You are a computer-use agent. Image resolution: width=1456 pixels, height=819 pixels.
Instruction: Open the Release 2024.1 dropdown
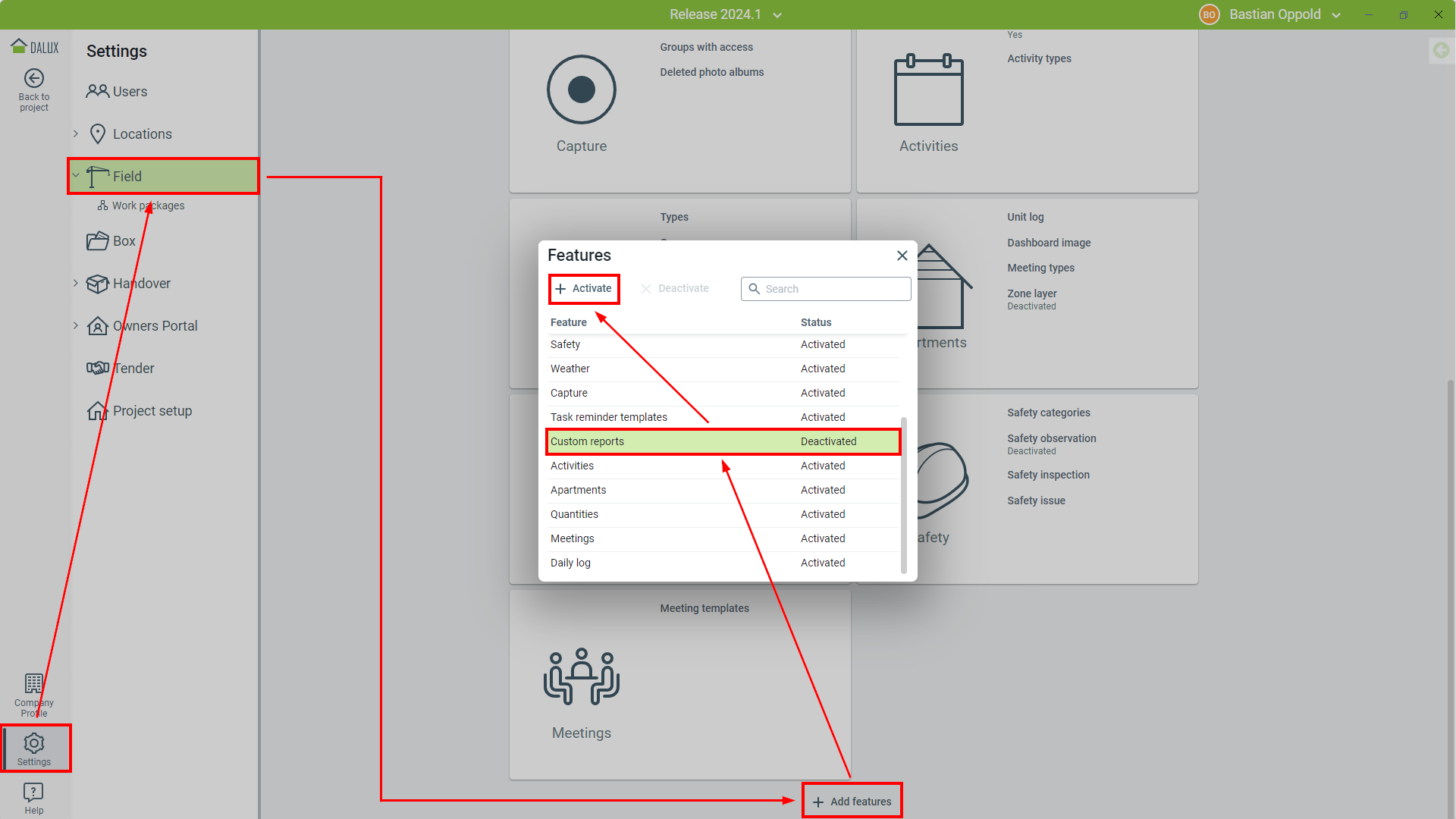(x=725, y=14)
